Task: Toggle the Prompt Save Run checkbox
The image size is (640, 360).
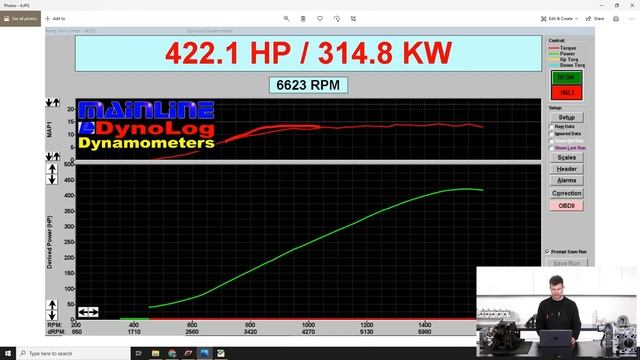Action: pos(548,251)
